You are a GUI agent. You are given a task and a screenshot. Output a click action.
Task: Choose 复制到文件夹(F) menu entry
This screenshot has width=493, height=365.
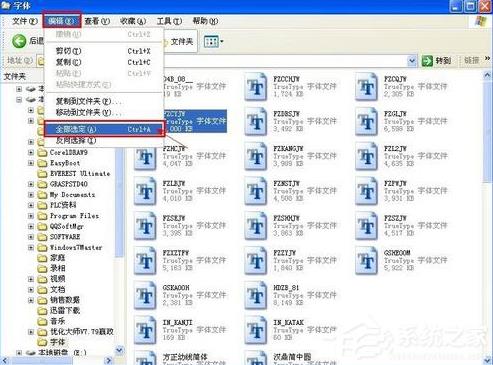point(104,101)
